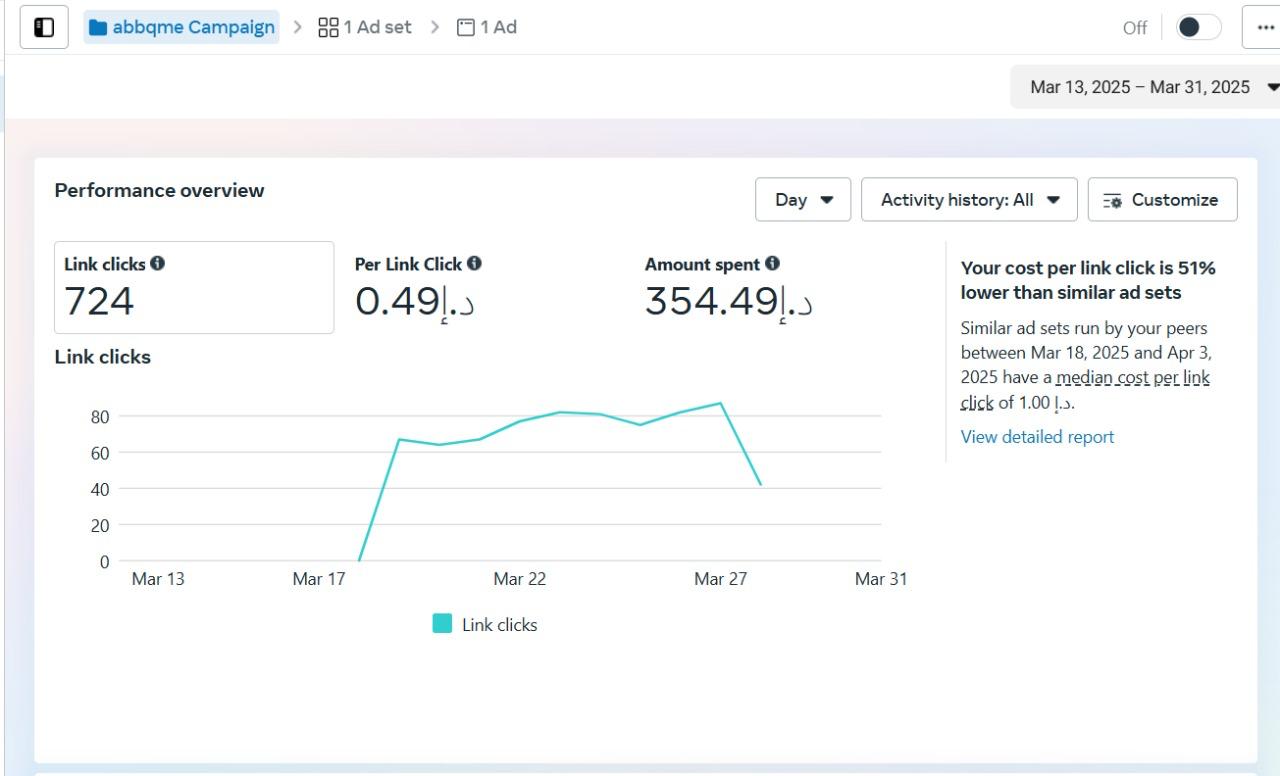Select the Amount spent metric
Viewport: 1280px width, 776px height.
(x=728, y=287)
